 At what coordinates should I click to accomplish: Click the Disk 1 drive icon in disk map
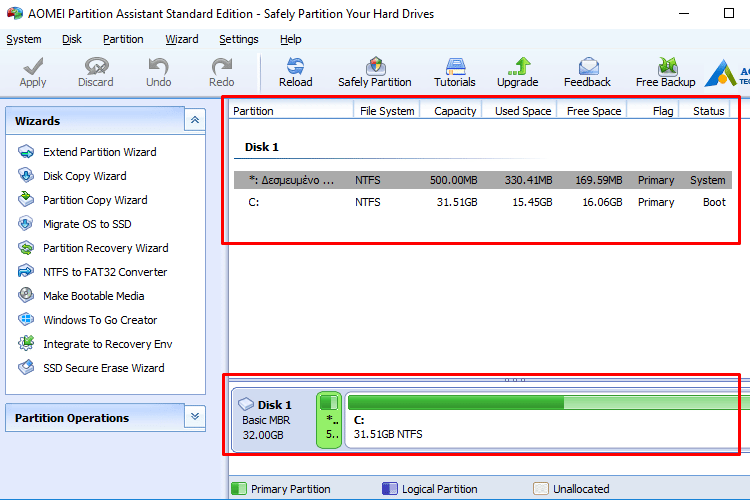tap(246, 404)
